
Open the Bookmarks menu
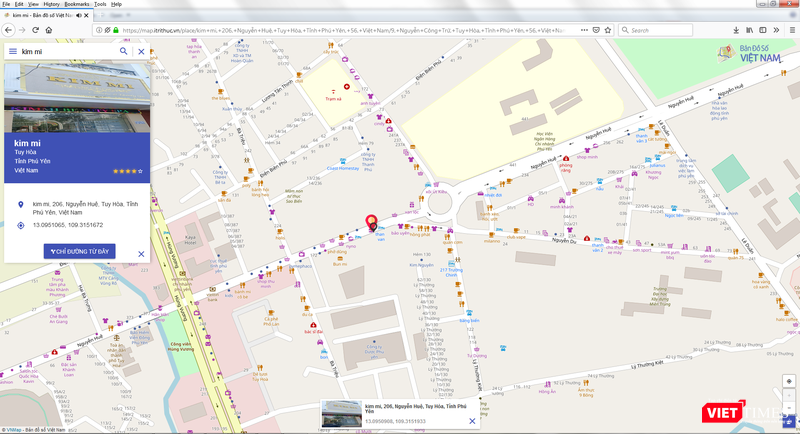pyautogui.click(x=77, y=4)
